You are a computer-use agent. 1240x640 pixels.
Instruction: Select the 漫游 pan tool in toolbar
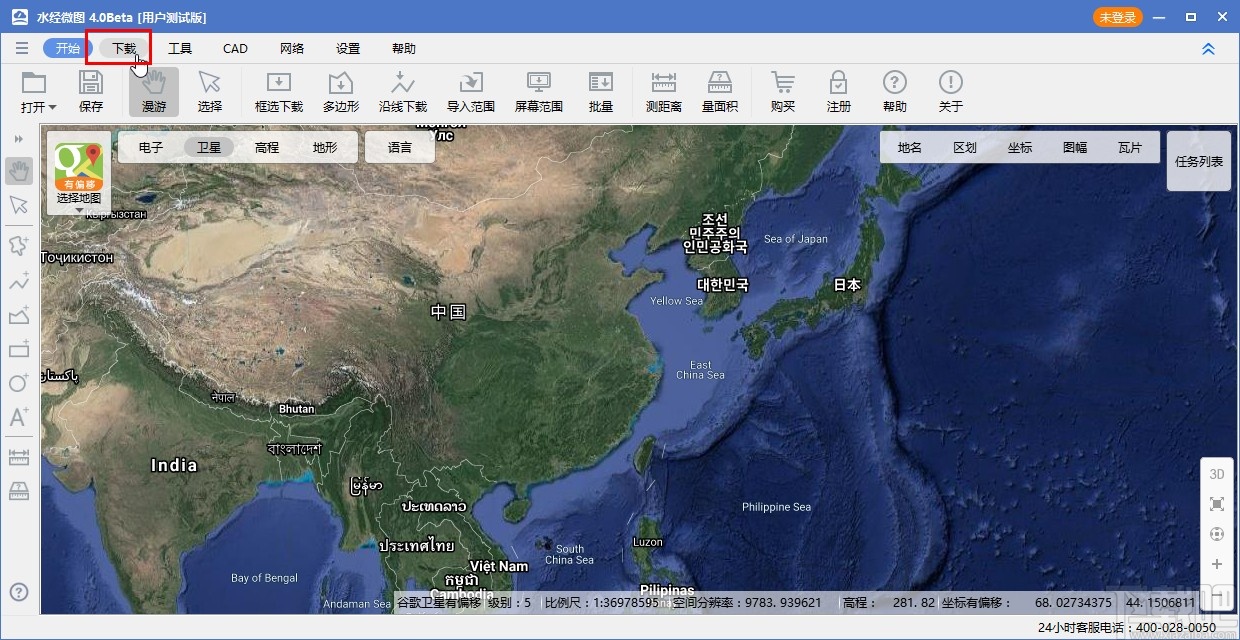click(x=153, y=92)
